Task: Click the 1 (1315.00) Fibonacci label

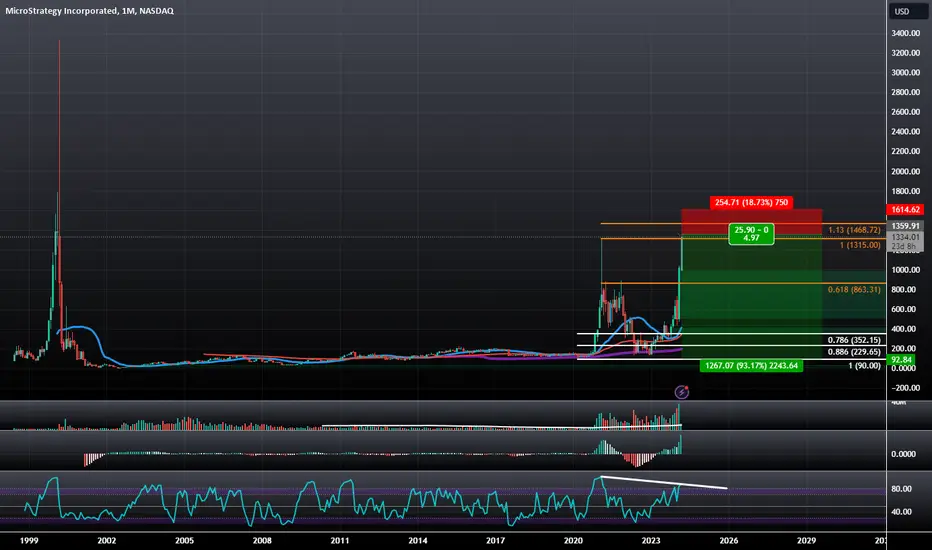Action: pos(860,245)
